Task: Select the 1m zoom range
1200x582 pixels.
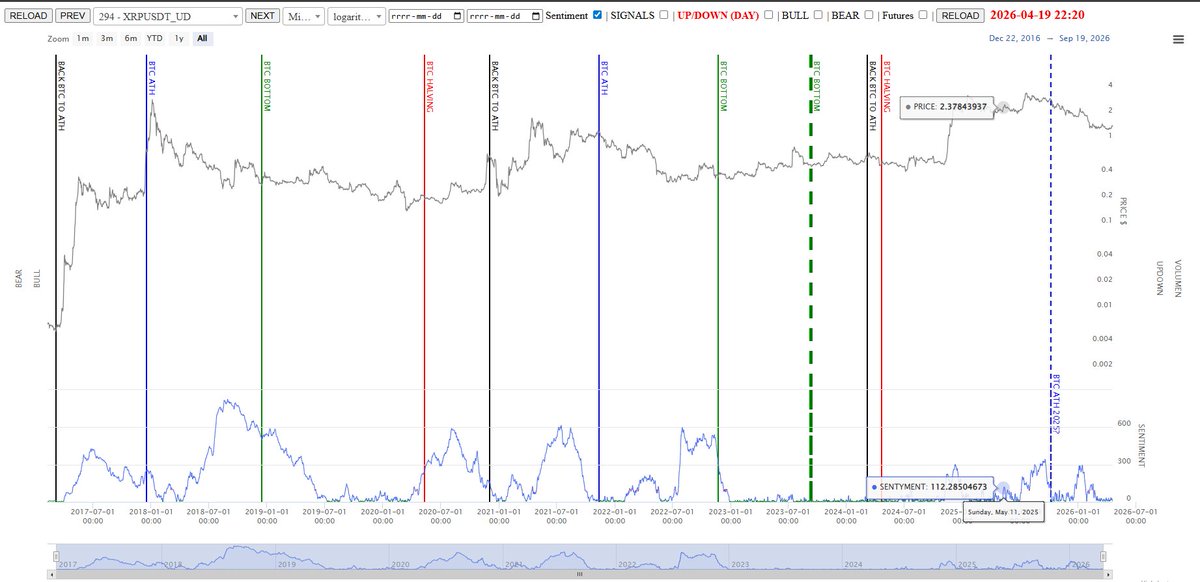Action: (x=82, y=38)
